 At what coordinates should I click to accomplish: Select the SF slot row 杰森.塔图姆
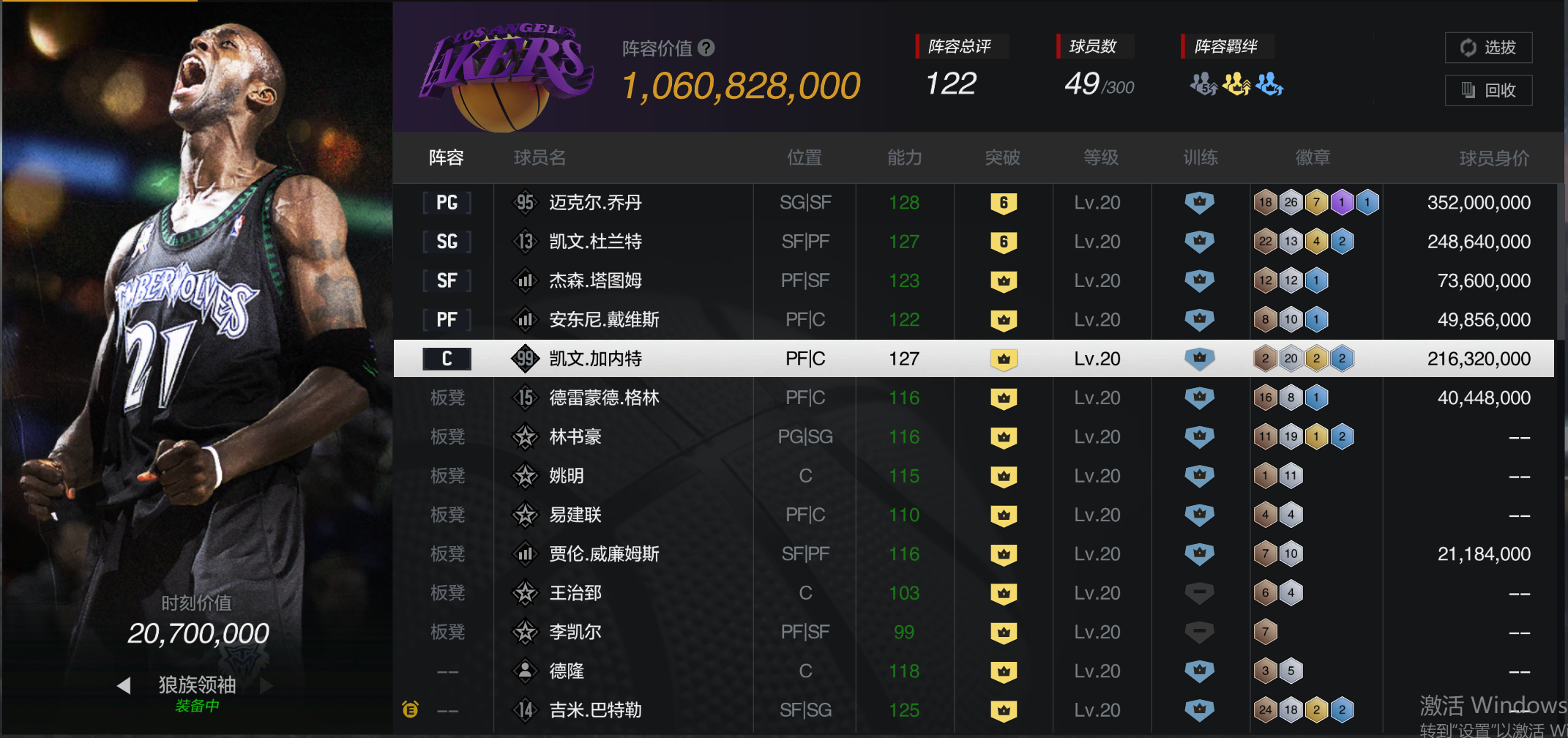click(974, 280)
